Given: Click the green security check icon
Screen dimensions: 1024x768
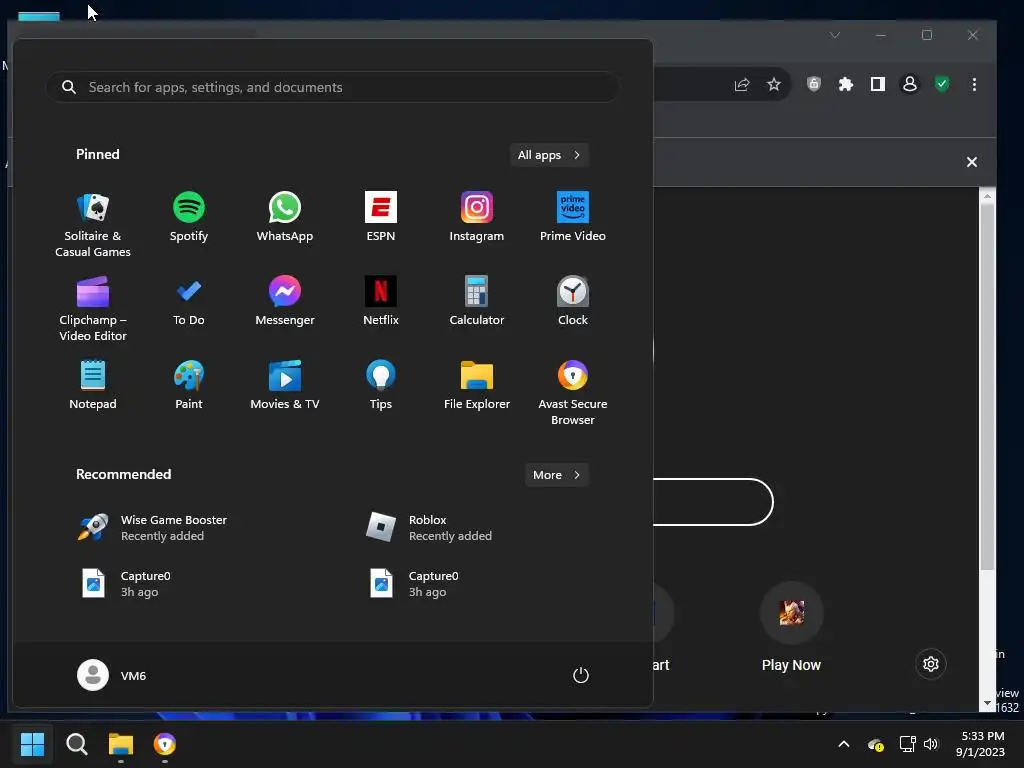Looking at the screenshot, I should click(942, 84).
